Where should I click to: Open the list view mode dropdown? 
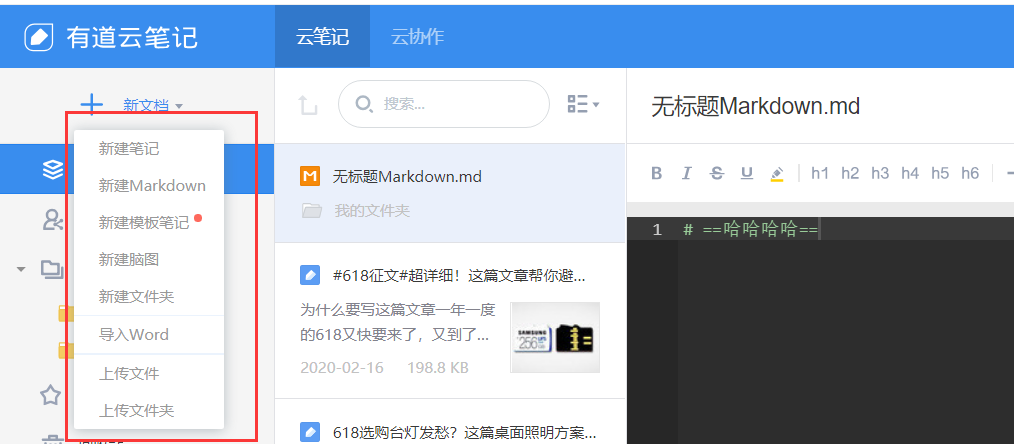(583, 104)
